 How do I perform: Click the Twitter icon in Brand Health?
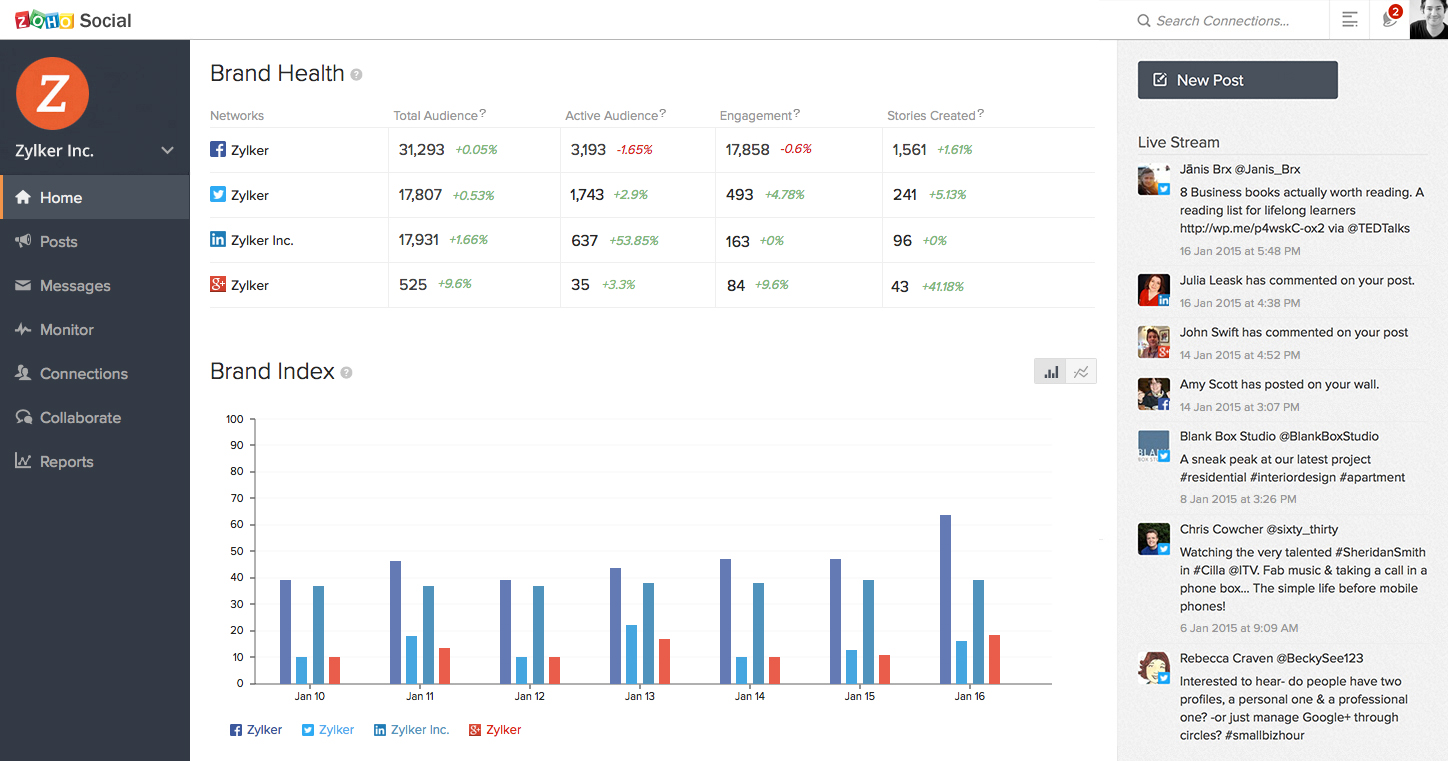tap(218, 195)
